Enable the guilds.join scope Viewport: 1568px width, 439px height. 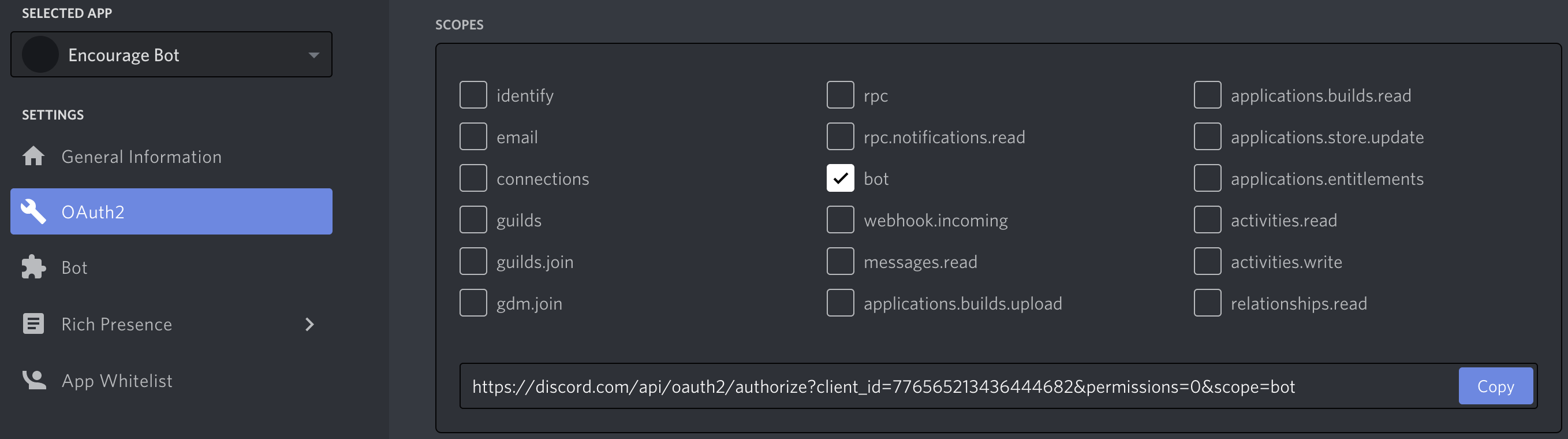[473, 261]
